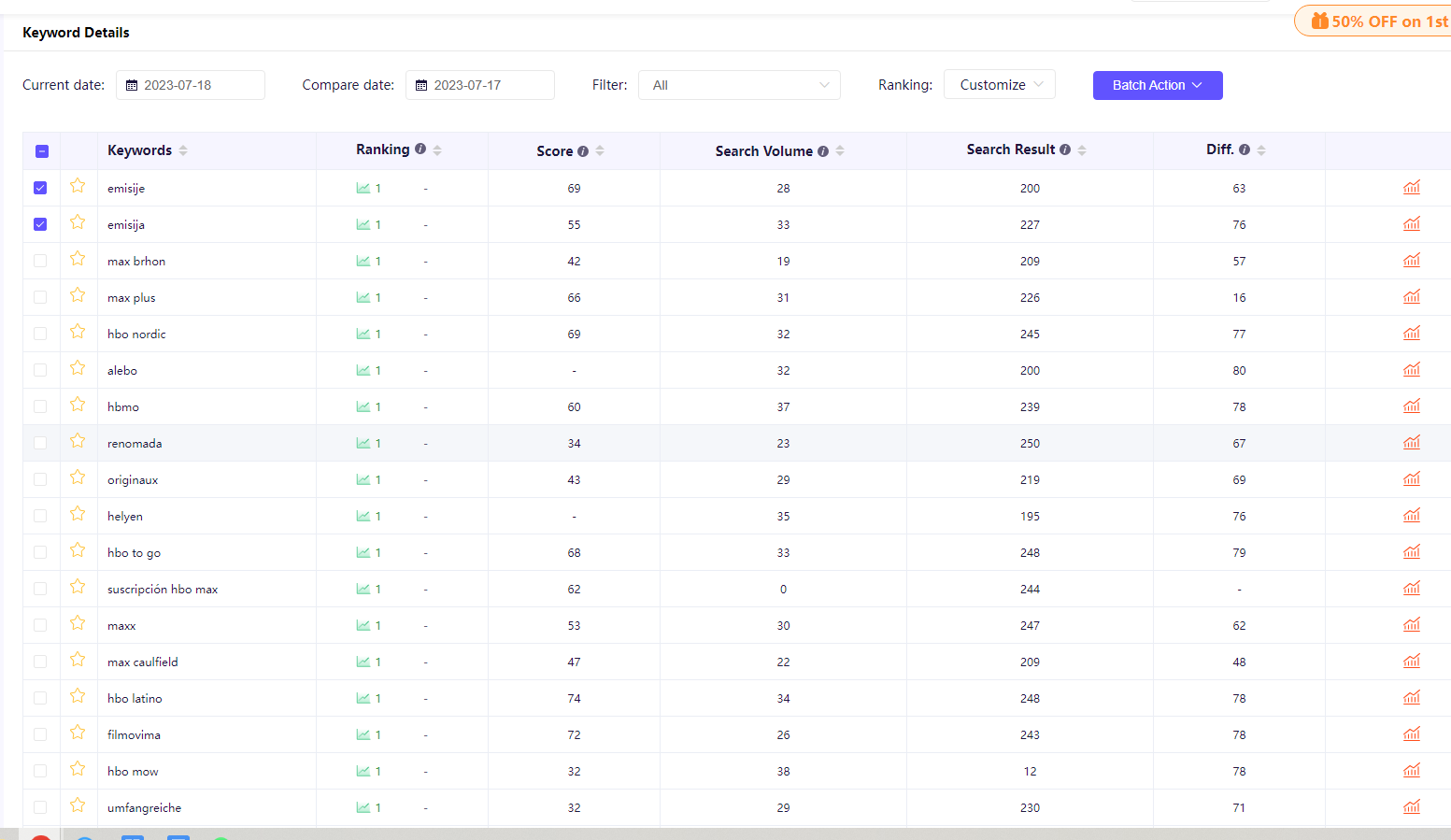Star the emisije keyword as favorite

pos(78,186)
